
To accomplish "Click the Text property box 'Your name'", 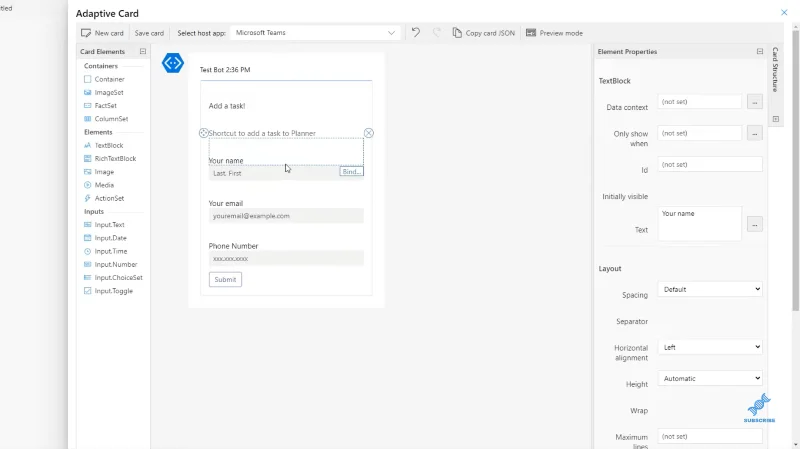I will (x=699, y=223).
